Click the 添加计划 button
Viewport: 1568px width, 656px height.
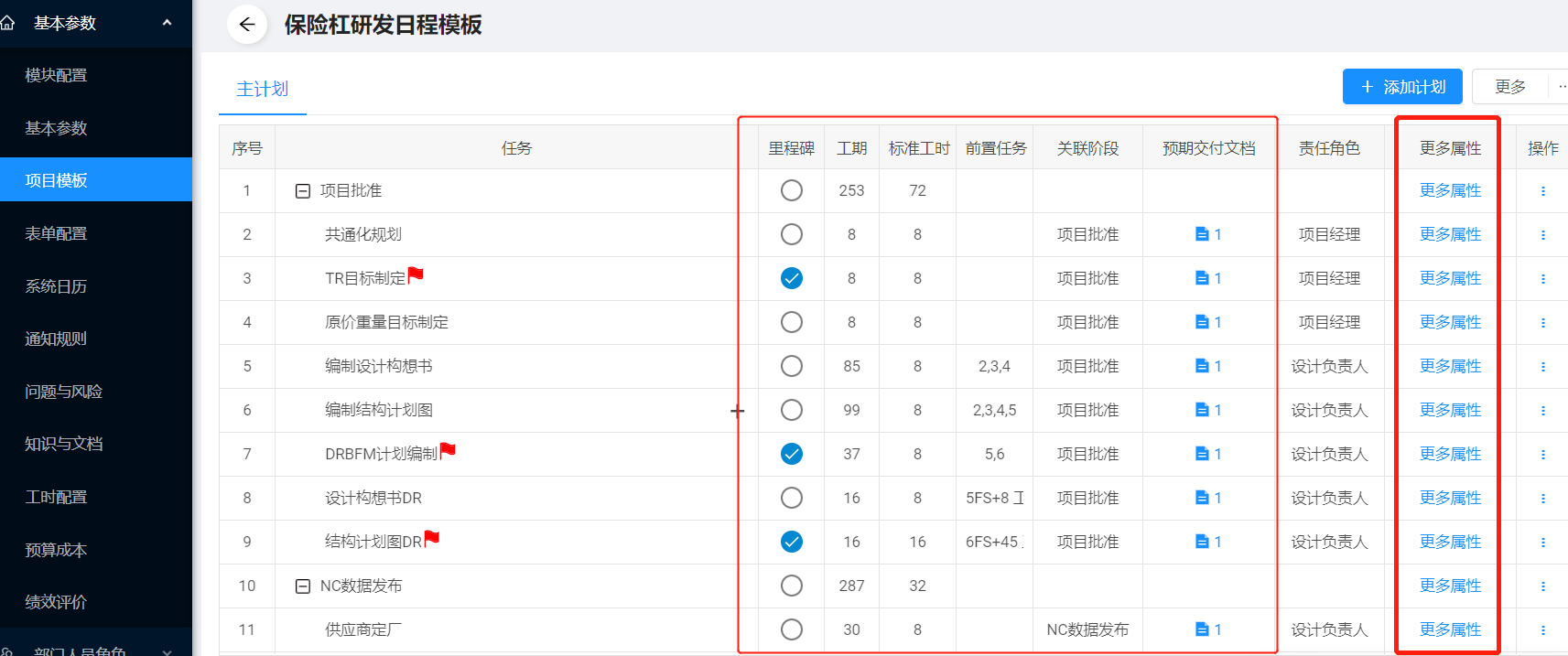click(1401, 87)
